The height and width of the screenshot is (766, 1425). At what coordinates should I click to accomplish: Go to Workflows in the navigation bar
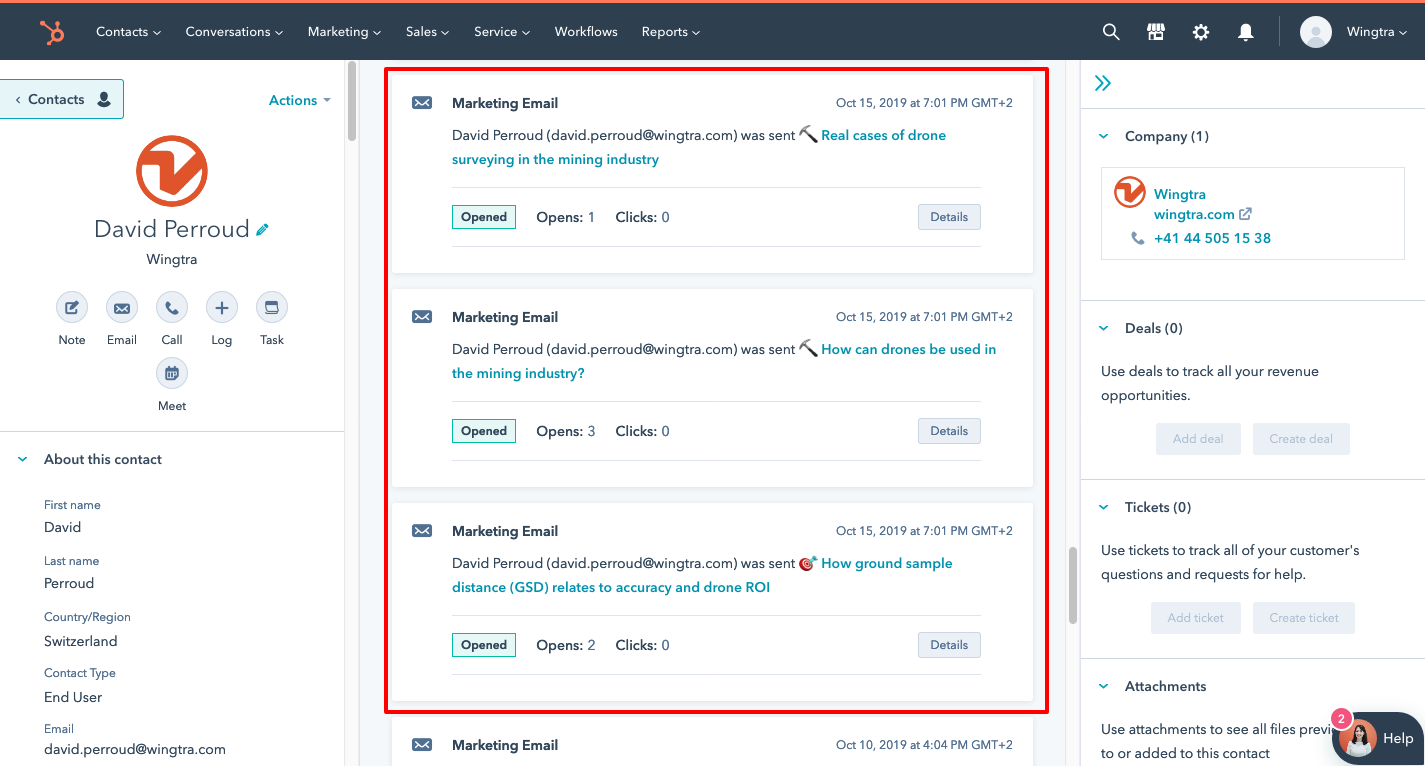tap(586, 32)
